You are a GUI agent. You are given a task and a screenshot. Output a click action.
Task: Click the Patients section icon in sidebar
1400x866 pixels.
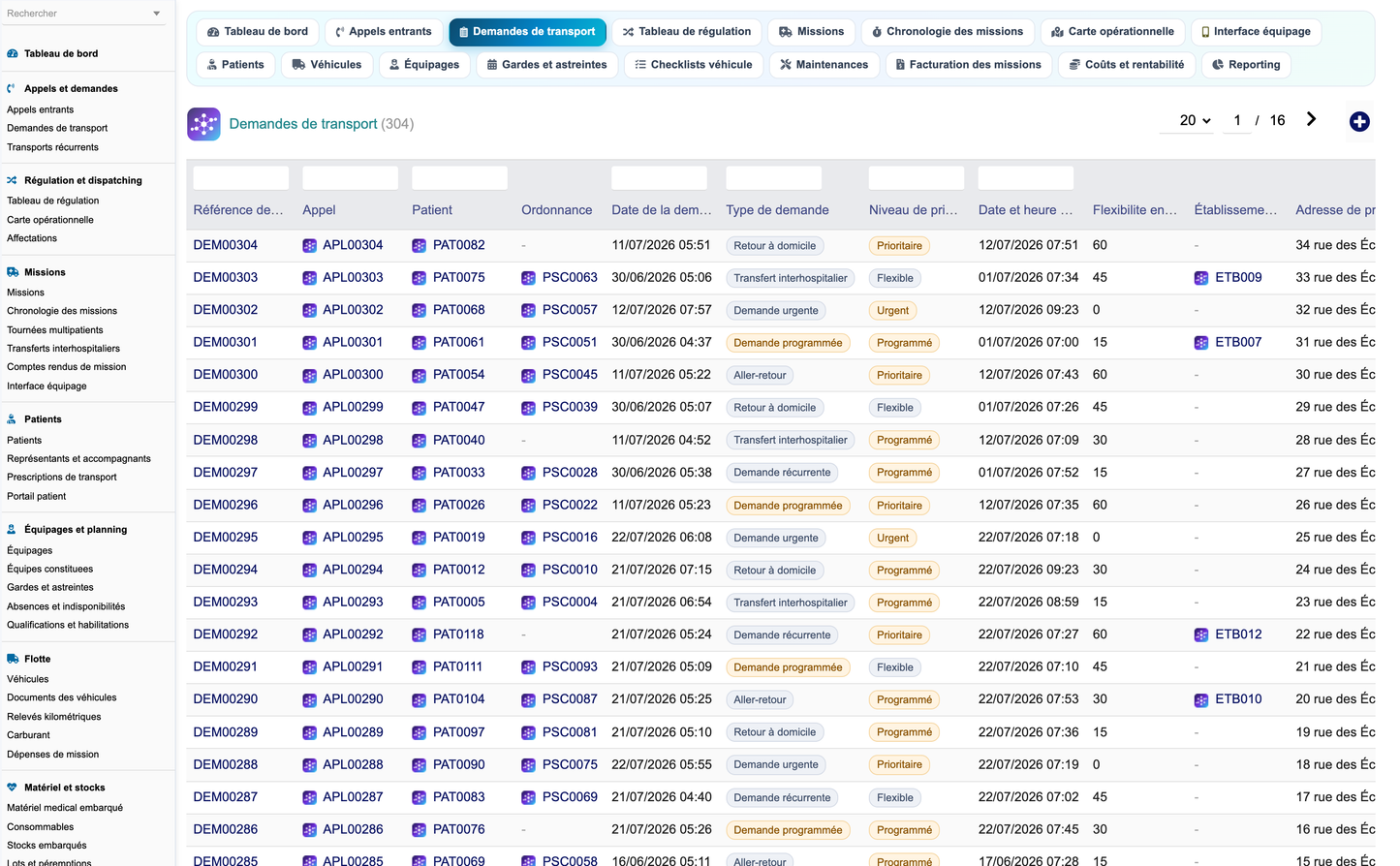pos(12,419)
